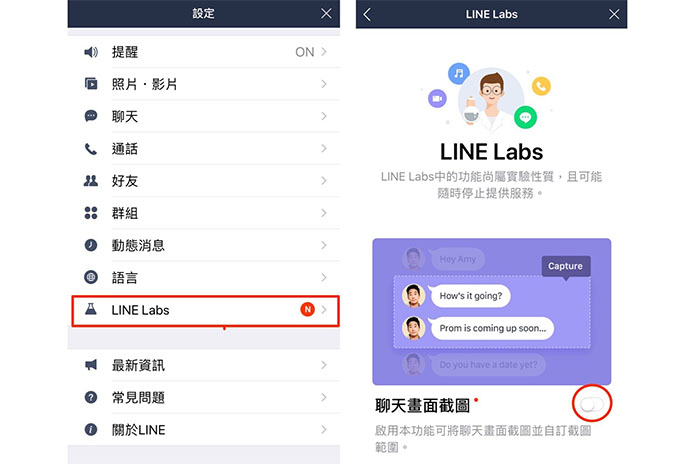Close the 設定 panel with the X
Image resolution: width=696 pixels, height=464 pixels.
pyautogui.click(x=326, y=13)
